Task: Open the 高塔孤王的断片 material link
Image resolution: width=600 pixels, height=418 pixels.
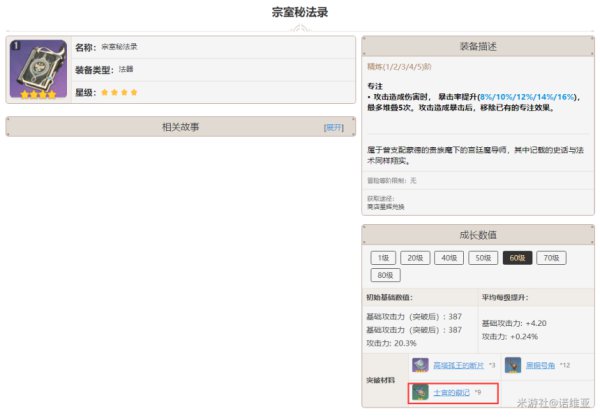Action: [461, 366]
